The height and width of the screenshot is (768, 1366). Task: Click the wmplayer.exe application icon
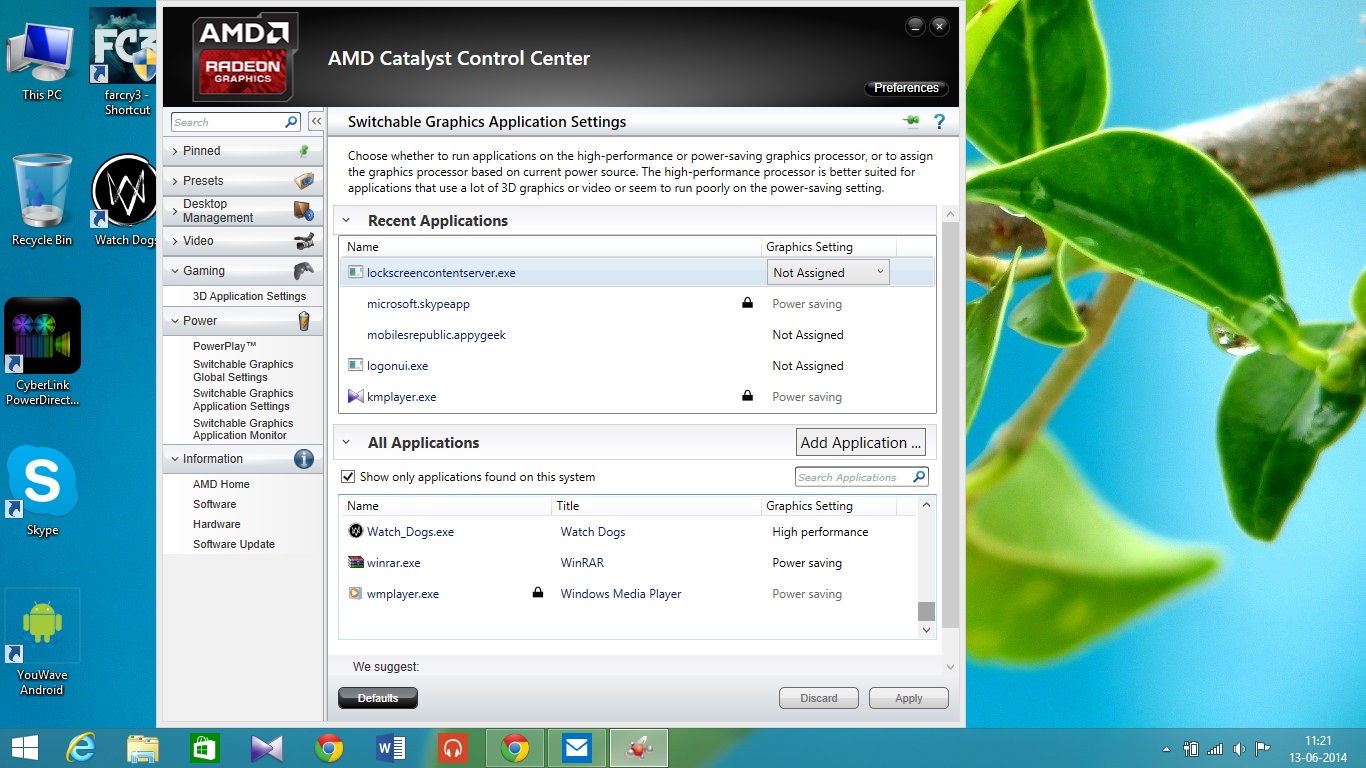click(355, 593)
